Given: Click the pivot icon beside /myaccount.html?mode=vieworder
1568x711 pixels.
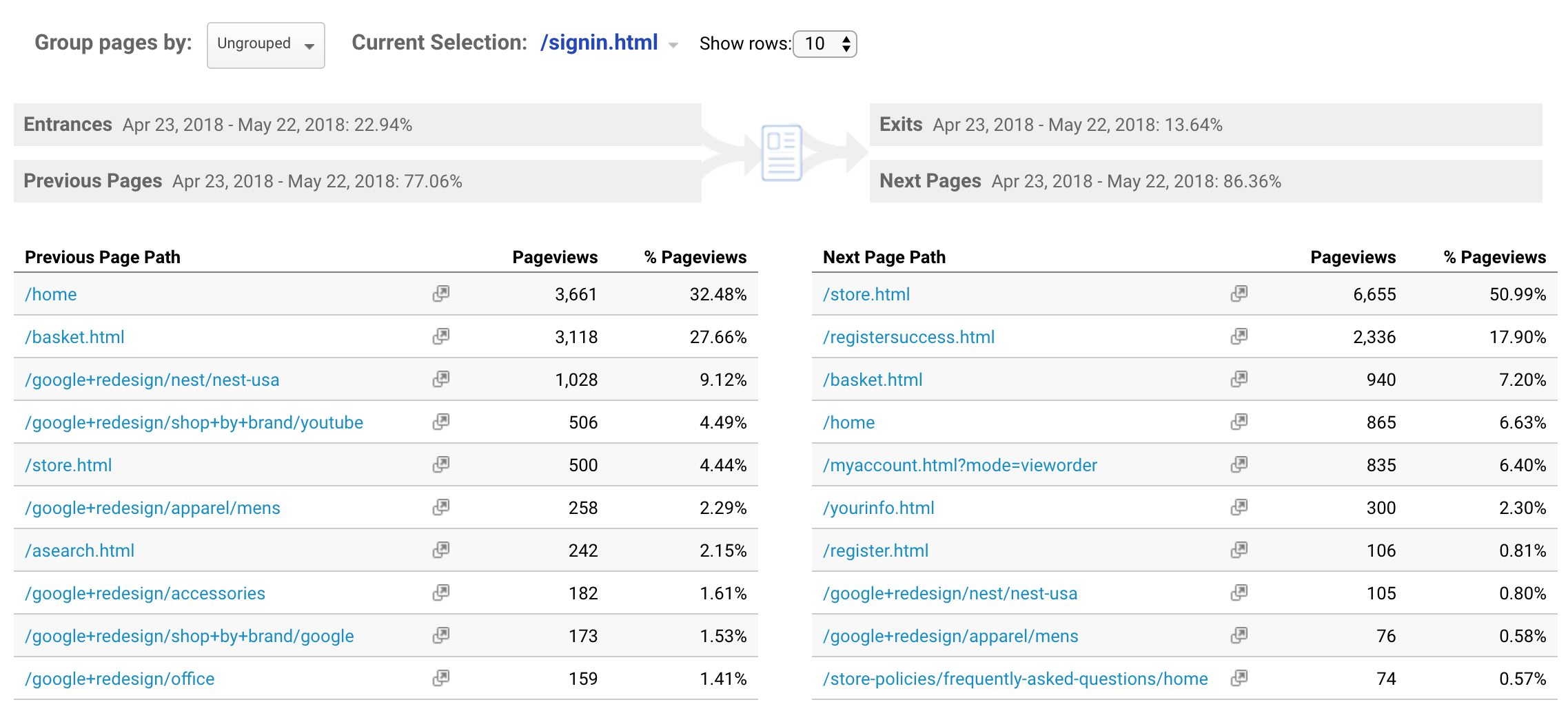Looking at the screenshot, I should pyautogui.click(x=1239, y=464).
